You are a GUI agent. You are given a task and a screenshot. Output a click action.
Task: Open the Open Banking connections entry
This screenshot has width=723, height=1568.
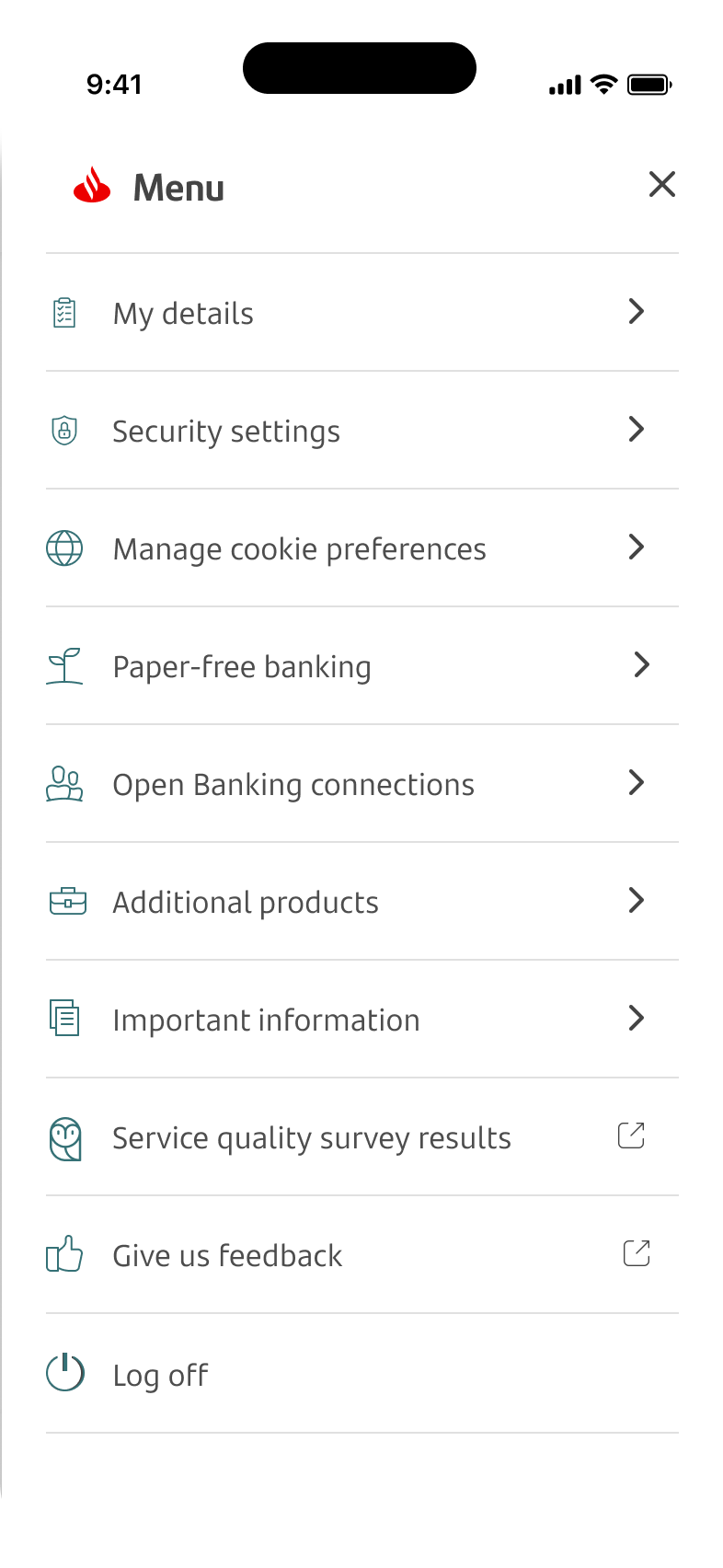(x=293, y=785)
